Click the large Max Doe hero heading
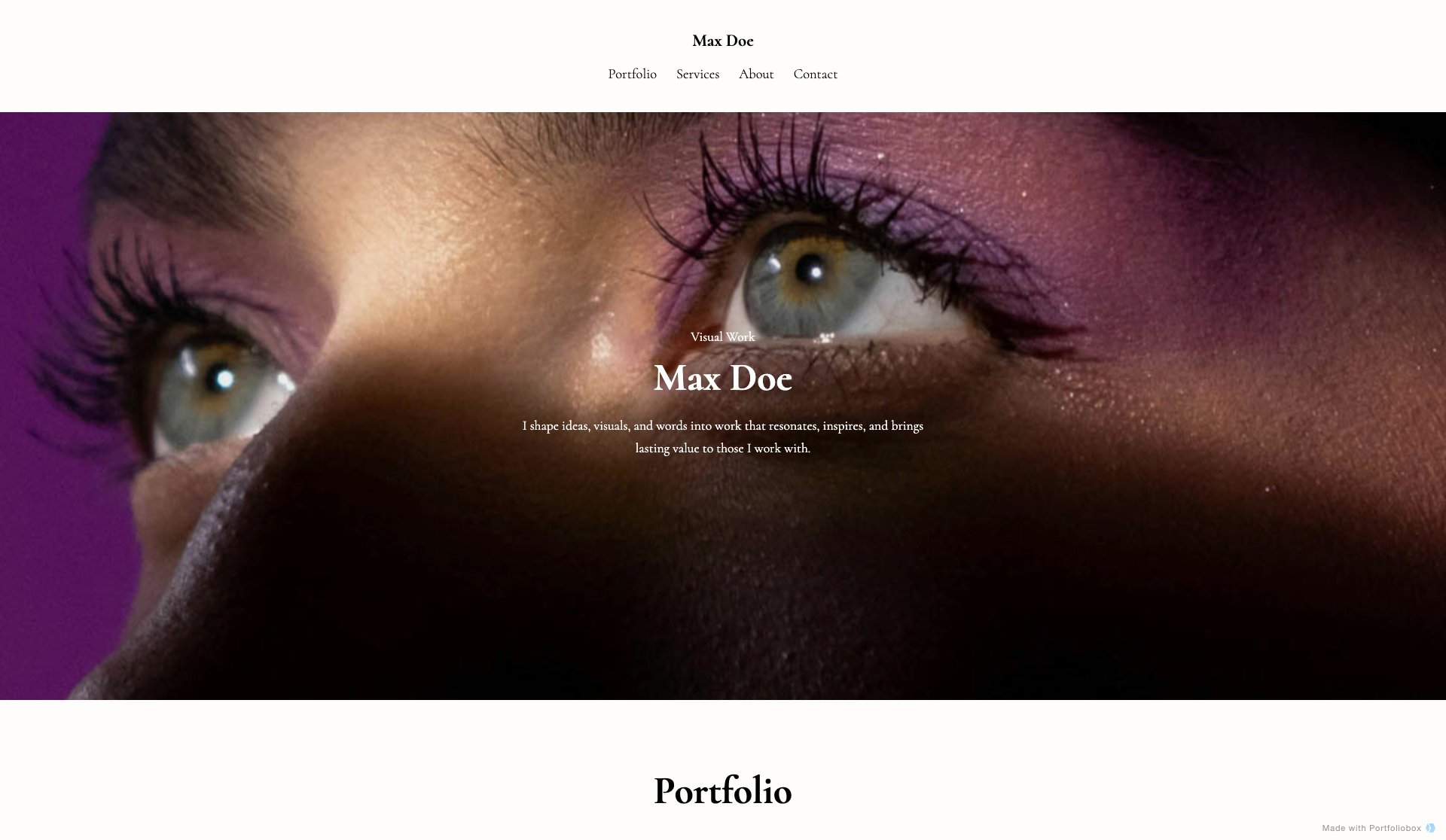This screenshot has width=1446, height=840. tap(723, 378)
